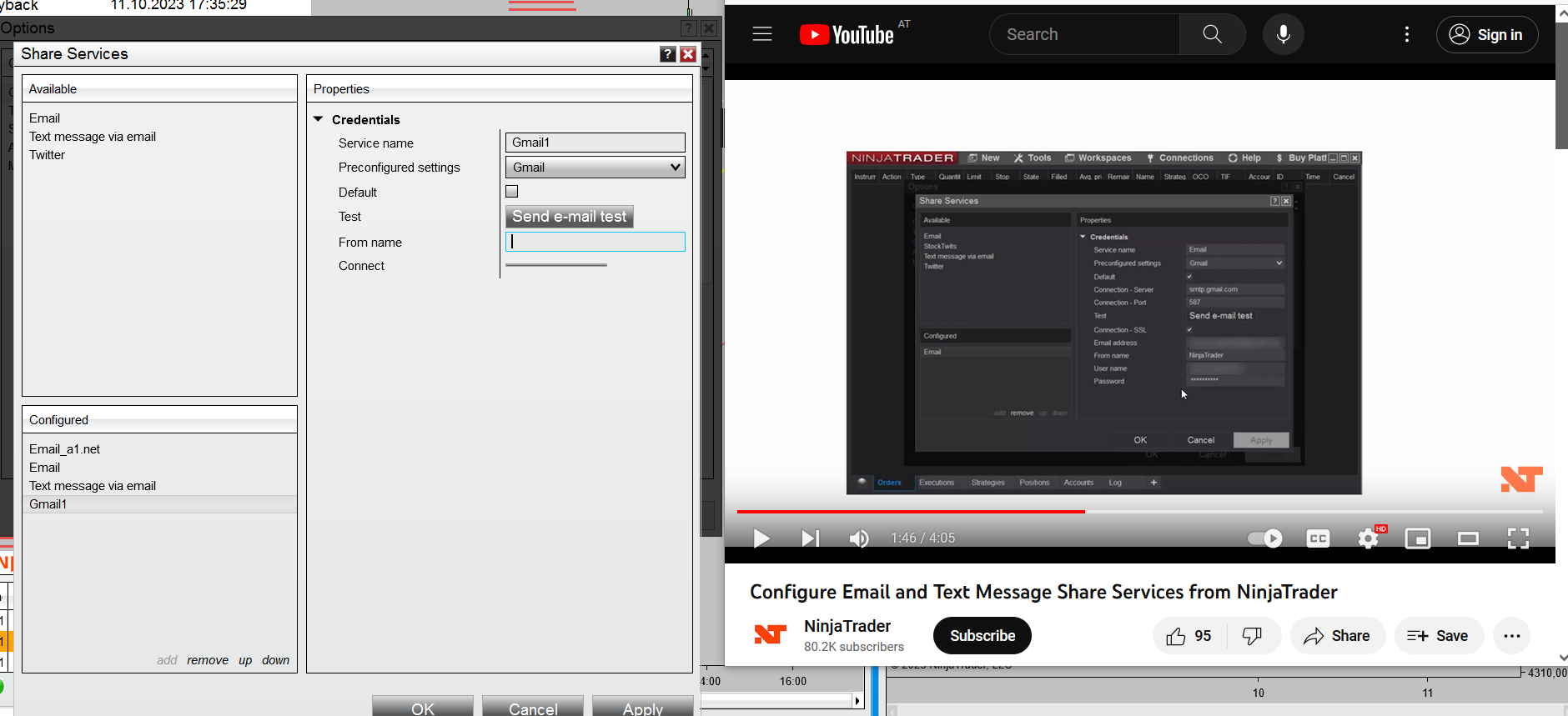The image size is (1568, 716).
Task: Open the NinjaTrader channel name link
Action: point(847,626)
